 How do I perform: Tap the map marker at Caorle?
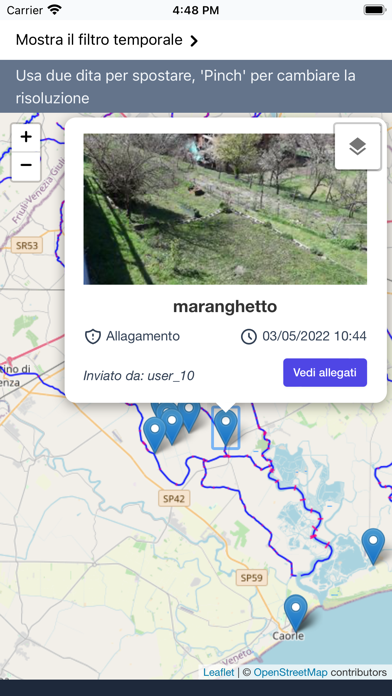click(x=296, y=613)
